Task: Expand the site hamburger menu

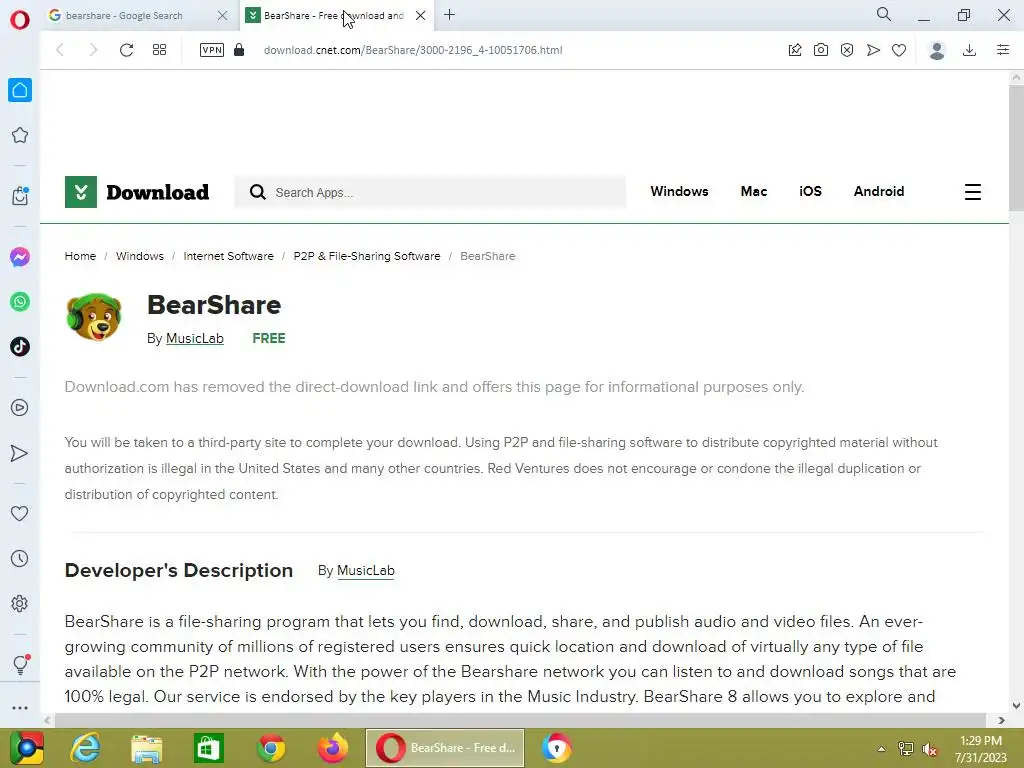Action: point(972,192)
